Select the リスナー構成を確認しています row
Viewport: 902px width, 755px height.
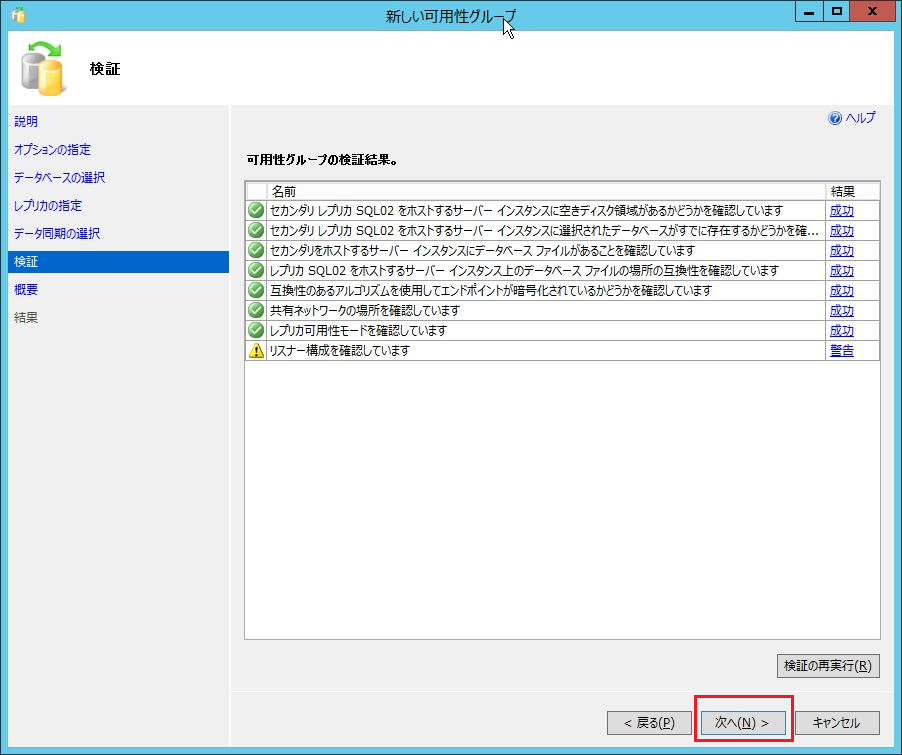pyautogui.click(x=540, y=351)
